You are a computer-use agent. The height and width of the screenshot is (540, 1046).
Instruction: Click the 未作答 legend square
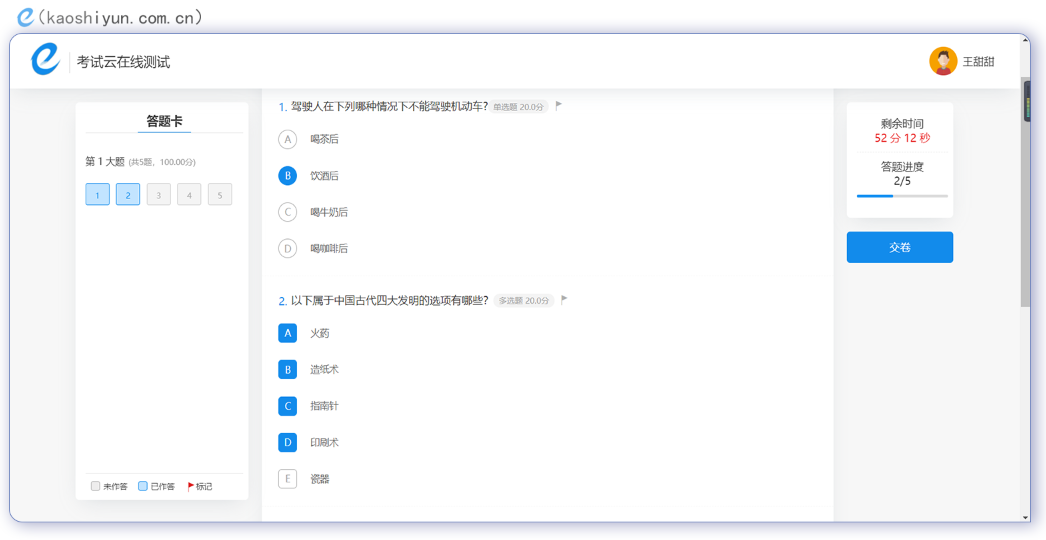tap(96, 486)
